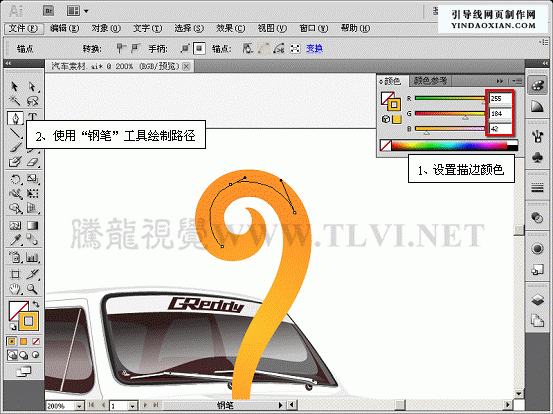This screenshot has height=414, width=553.
Task: Switch to the 颜色参考 tab
Action: tap(430, 81)
